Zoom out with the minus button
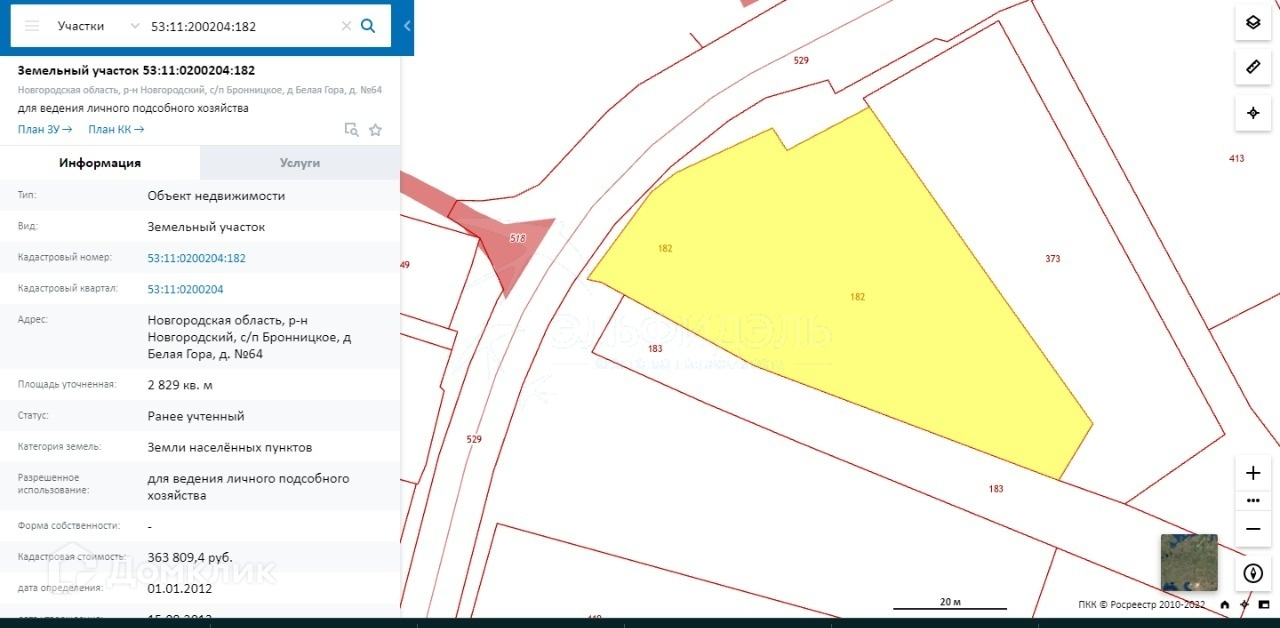Viewport: 1280px width, 628px height. (1252, 528)
